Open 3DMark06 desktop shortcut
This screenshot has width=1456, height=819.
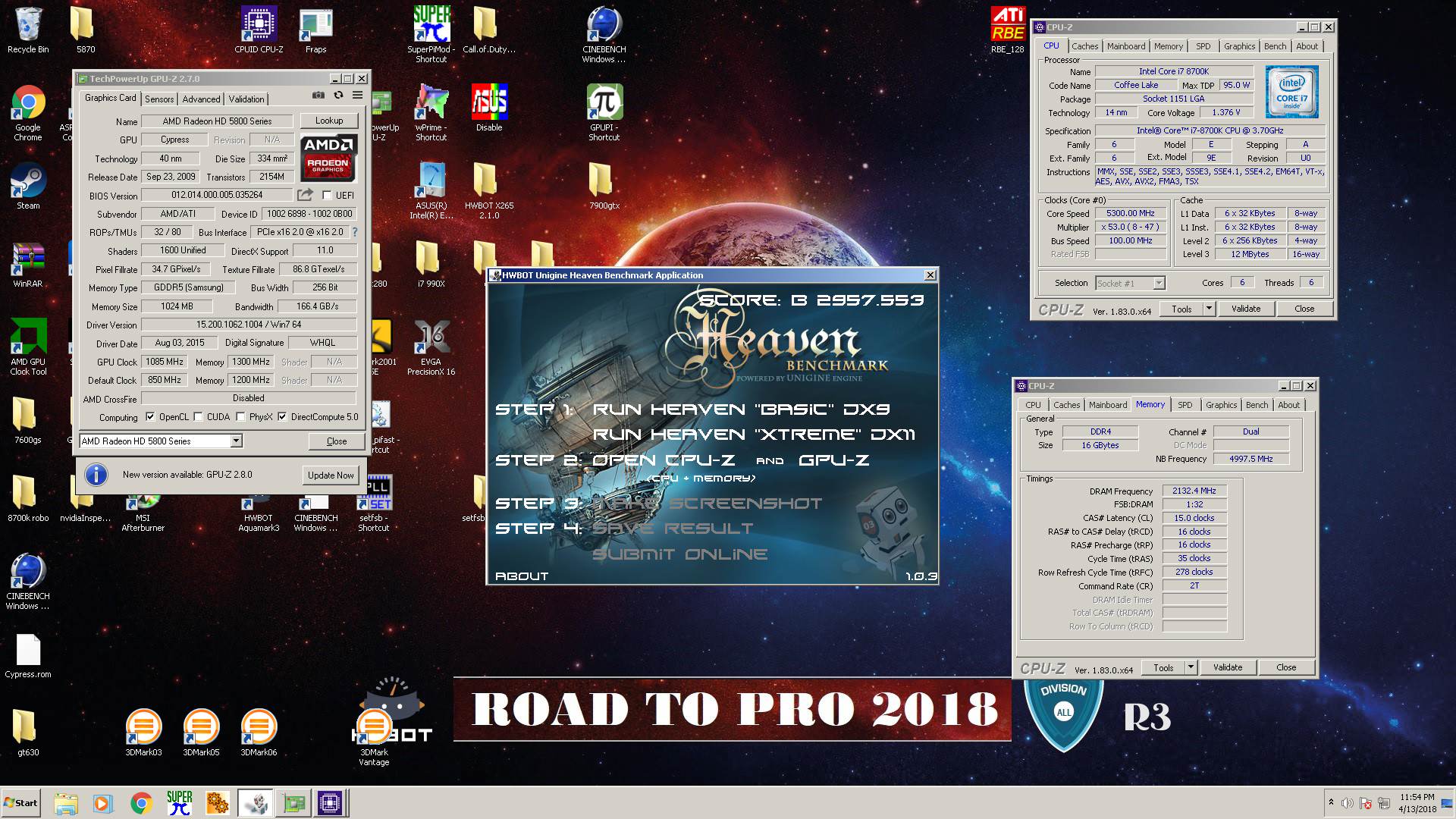(x=259, y=733)
